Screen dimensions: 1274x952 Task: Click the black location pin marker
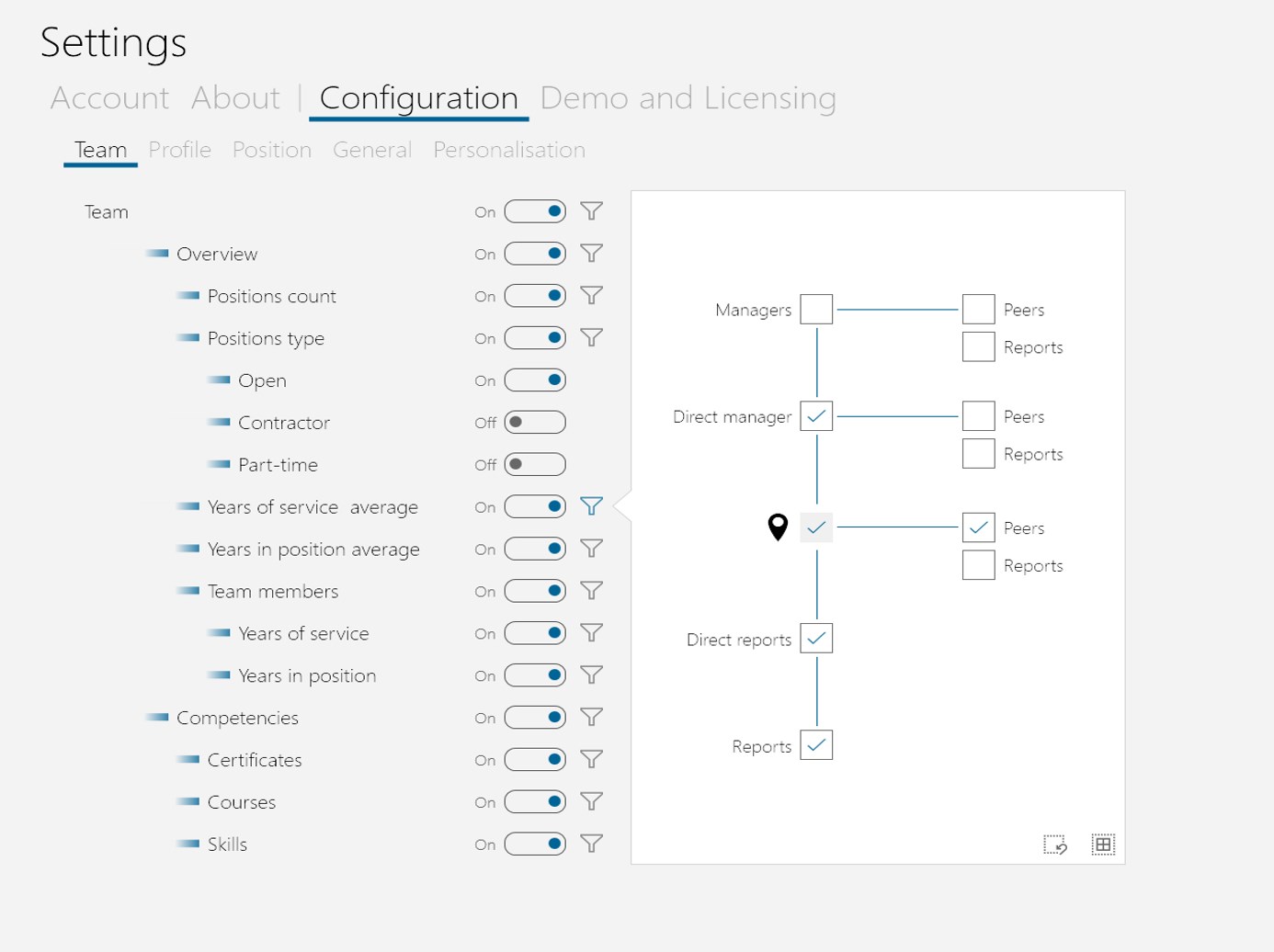click(x=778, y=527)
